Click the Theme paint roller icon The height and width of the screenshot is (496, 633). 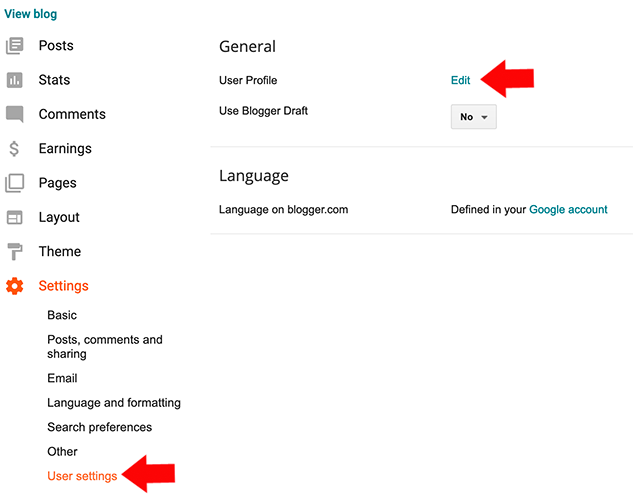pos(14,252)
